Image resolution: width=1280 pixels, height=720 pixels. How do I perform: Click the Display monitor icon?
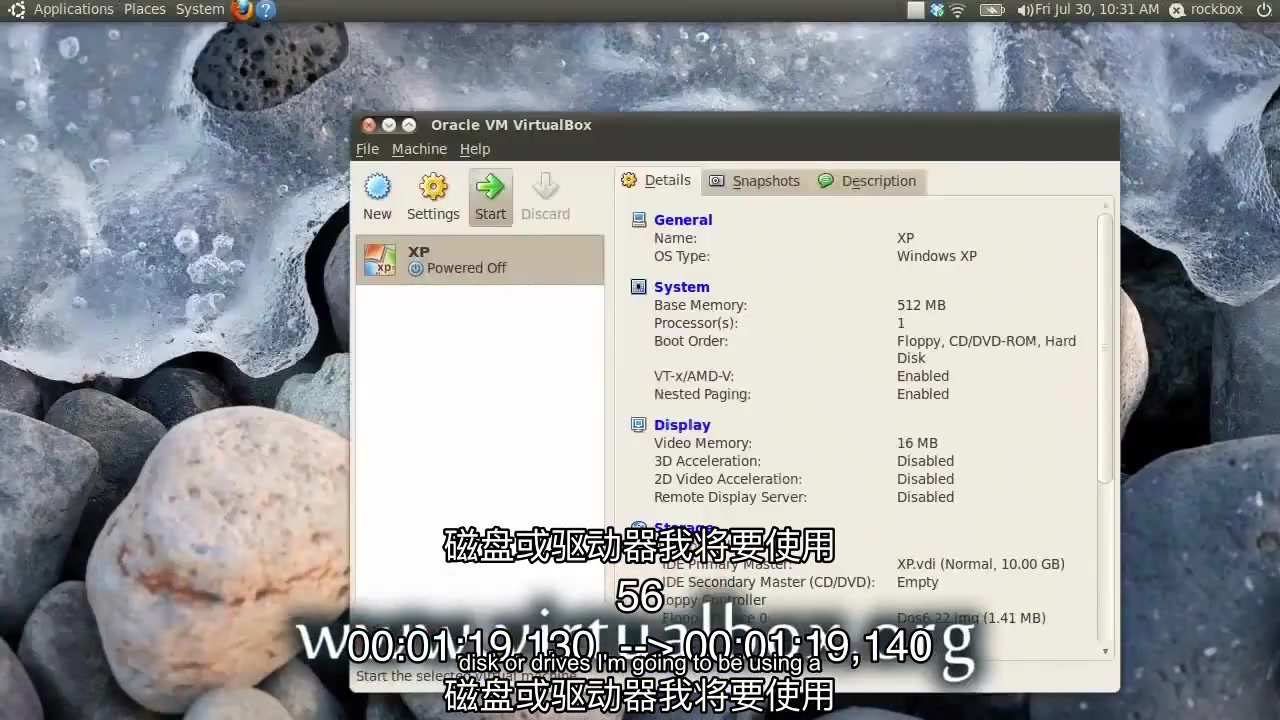pos(639,425)
